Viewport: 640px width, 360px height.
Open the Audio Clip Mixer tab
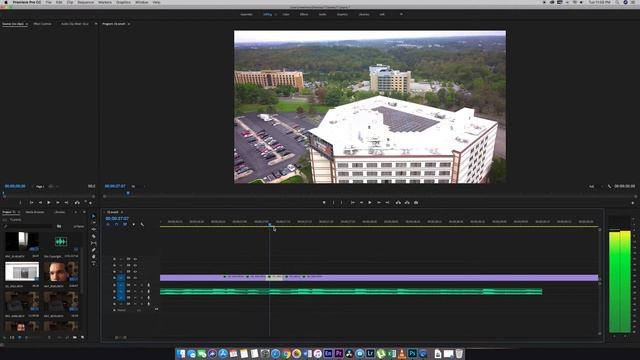point(75,24)
